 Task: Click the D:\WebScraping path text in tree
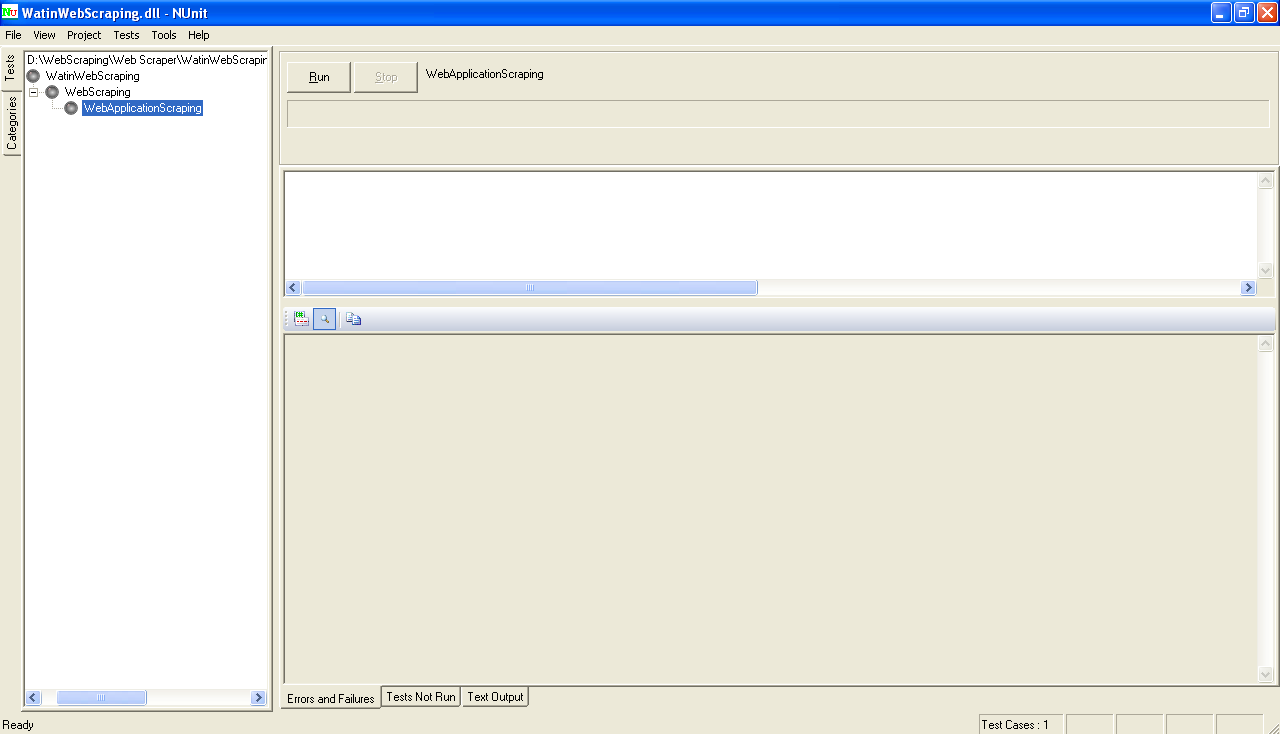click(x=147, y=60)
